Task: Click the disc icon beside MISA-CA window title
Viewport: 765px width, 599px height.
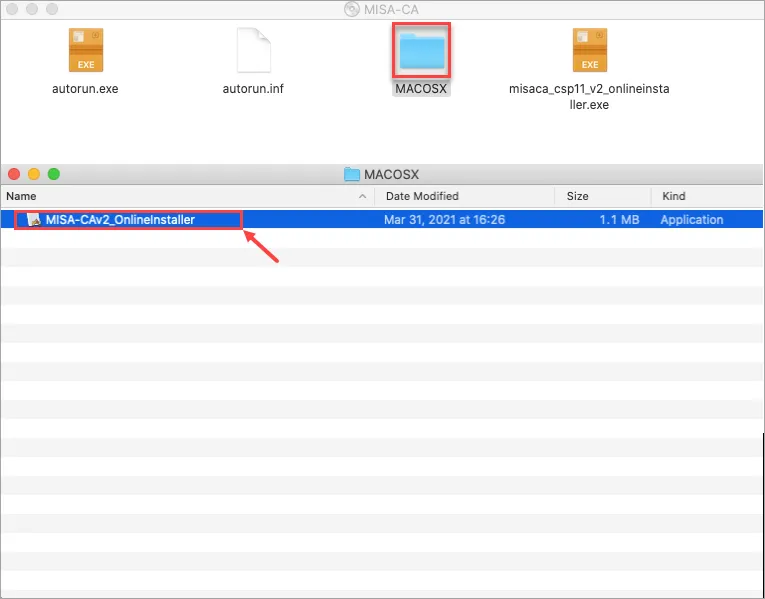Action: [x=351, y=9]
